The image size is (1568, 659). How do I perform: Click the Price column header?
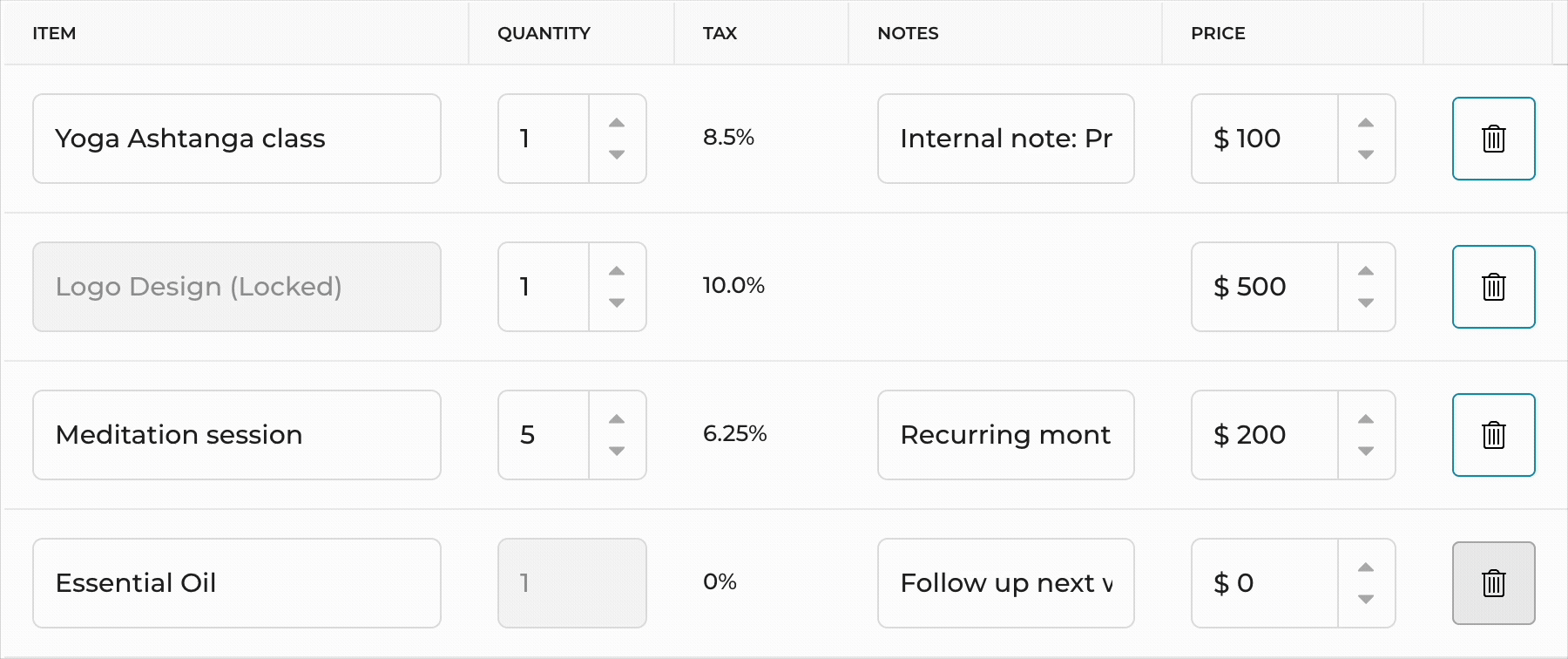click(1218, 33)
